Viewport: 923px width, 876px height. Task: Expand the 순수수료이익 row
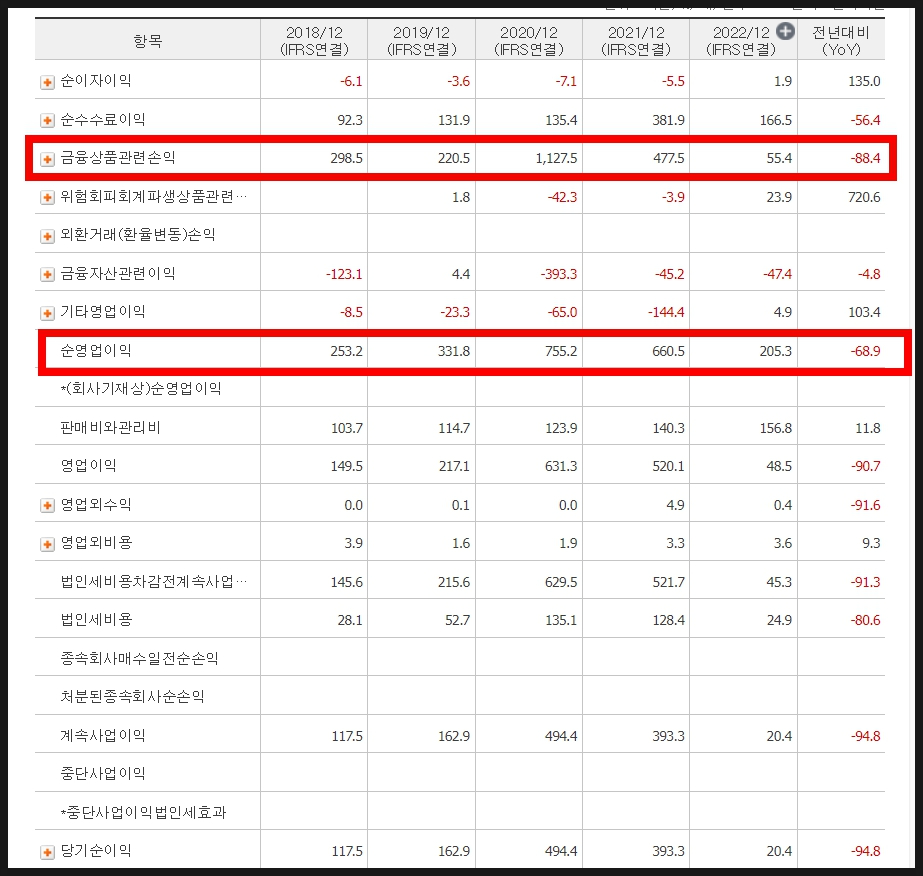click(x=47, y=121)
